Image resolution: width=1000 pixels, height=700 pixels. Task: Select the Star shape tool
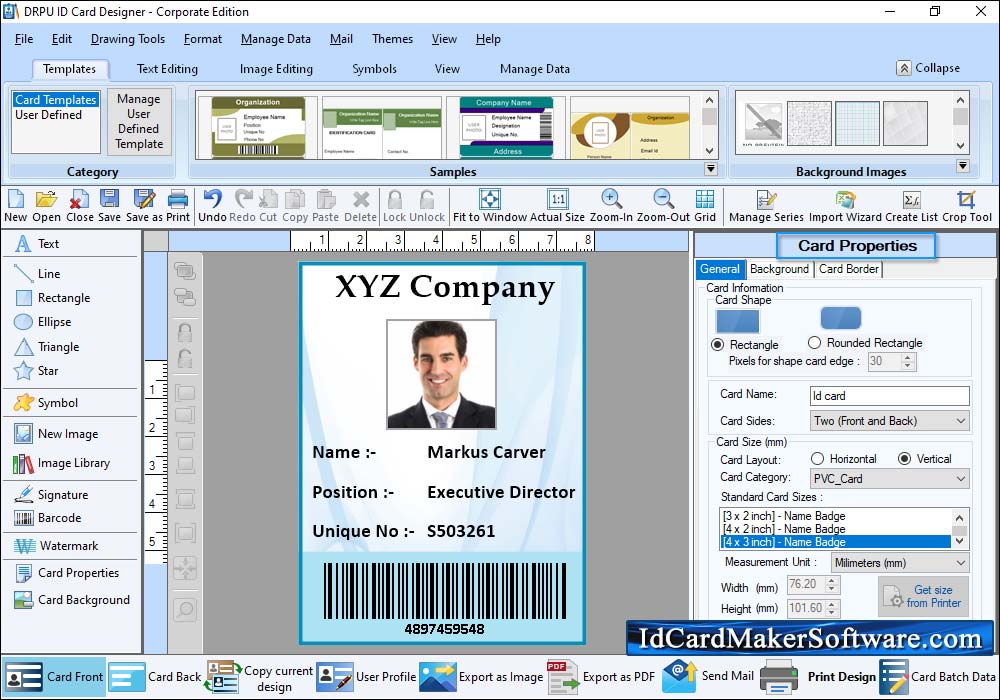pos(36,371)
